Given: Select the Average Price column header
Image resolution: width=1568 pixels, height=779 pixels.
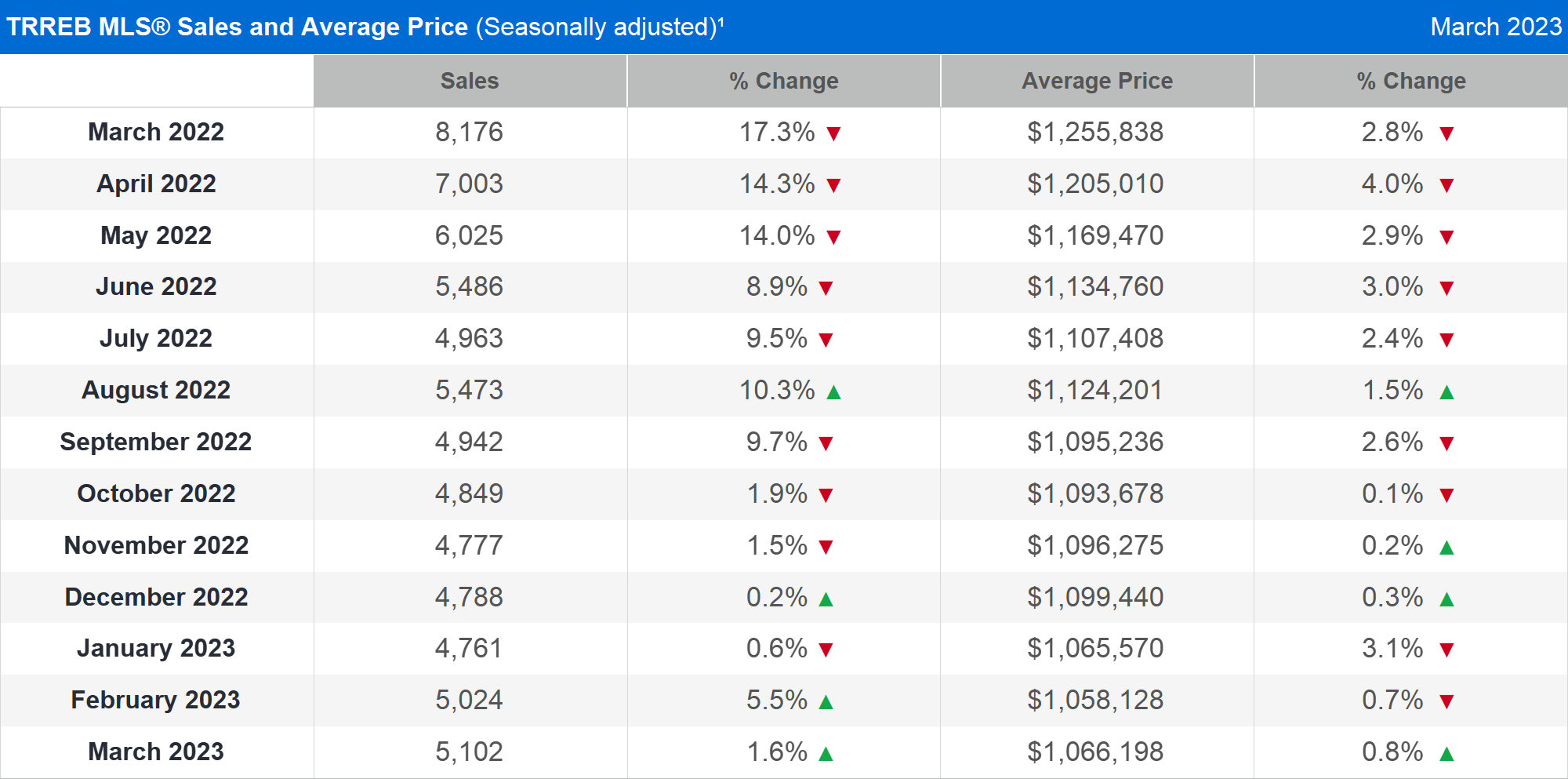Looking at the screenshot, I should click(x=1097, y=81).
